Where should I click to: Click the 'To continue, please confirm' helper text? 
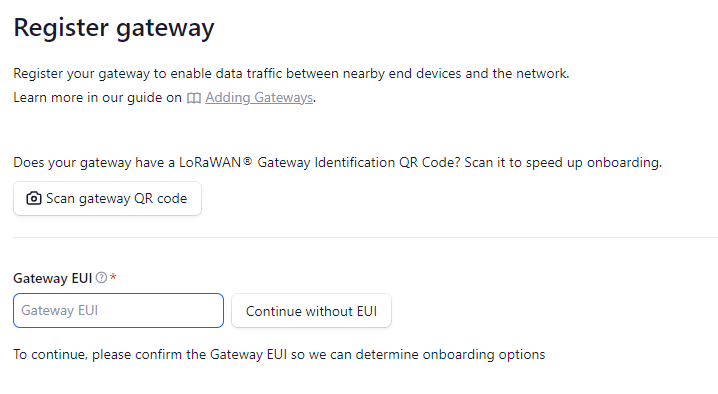click(279, 355)
